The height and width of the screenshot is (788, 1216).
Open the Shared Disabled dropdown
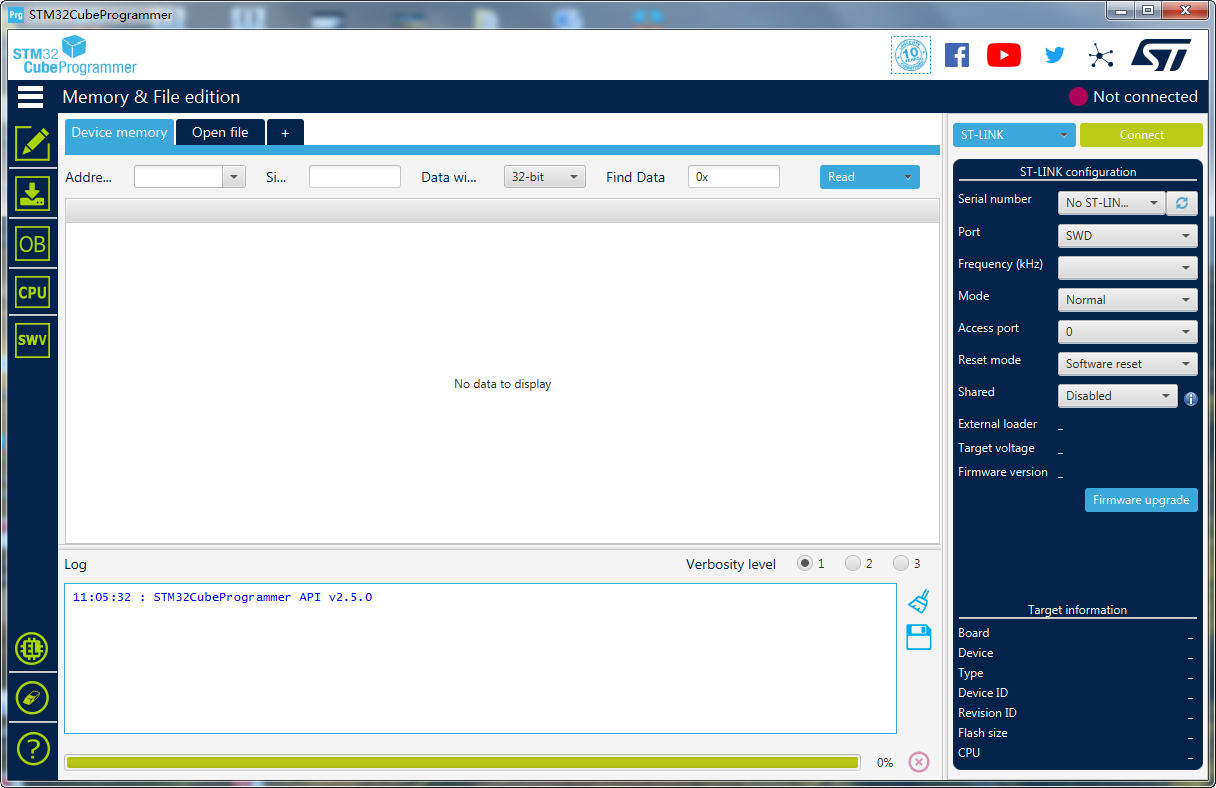[1118, 396]
